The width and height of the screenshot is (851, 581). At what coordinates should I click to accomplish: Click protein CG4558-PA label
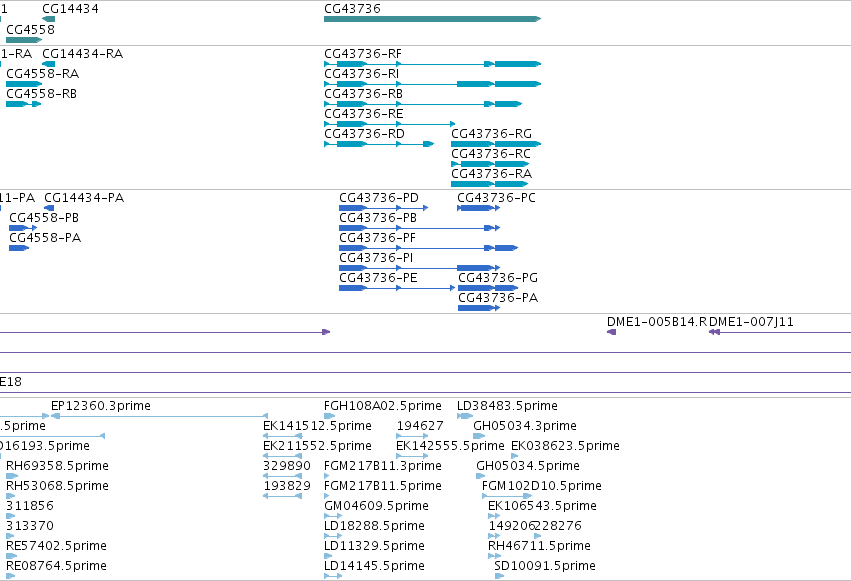(45, 238)
